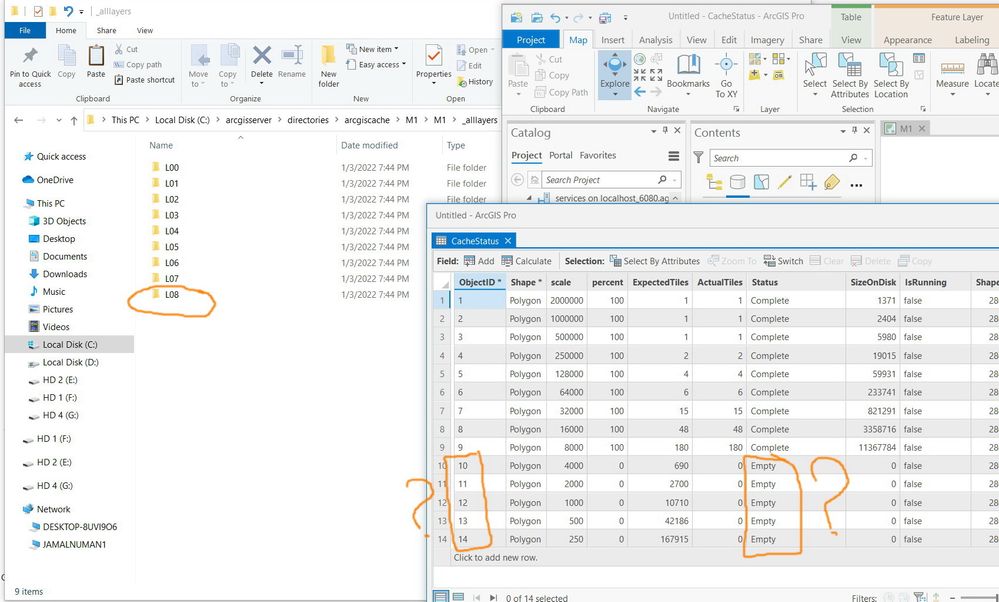Switch to the Insert ribbon tab
Screen dimensions: 999x602
pyautogui.click(x=612, y=39)
